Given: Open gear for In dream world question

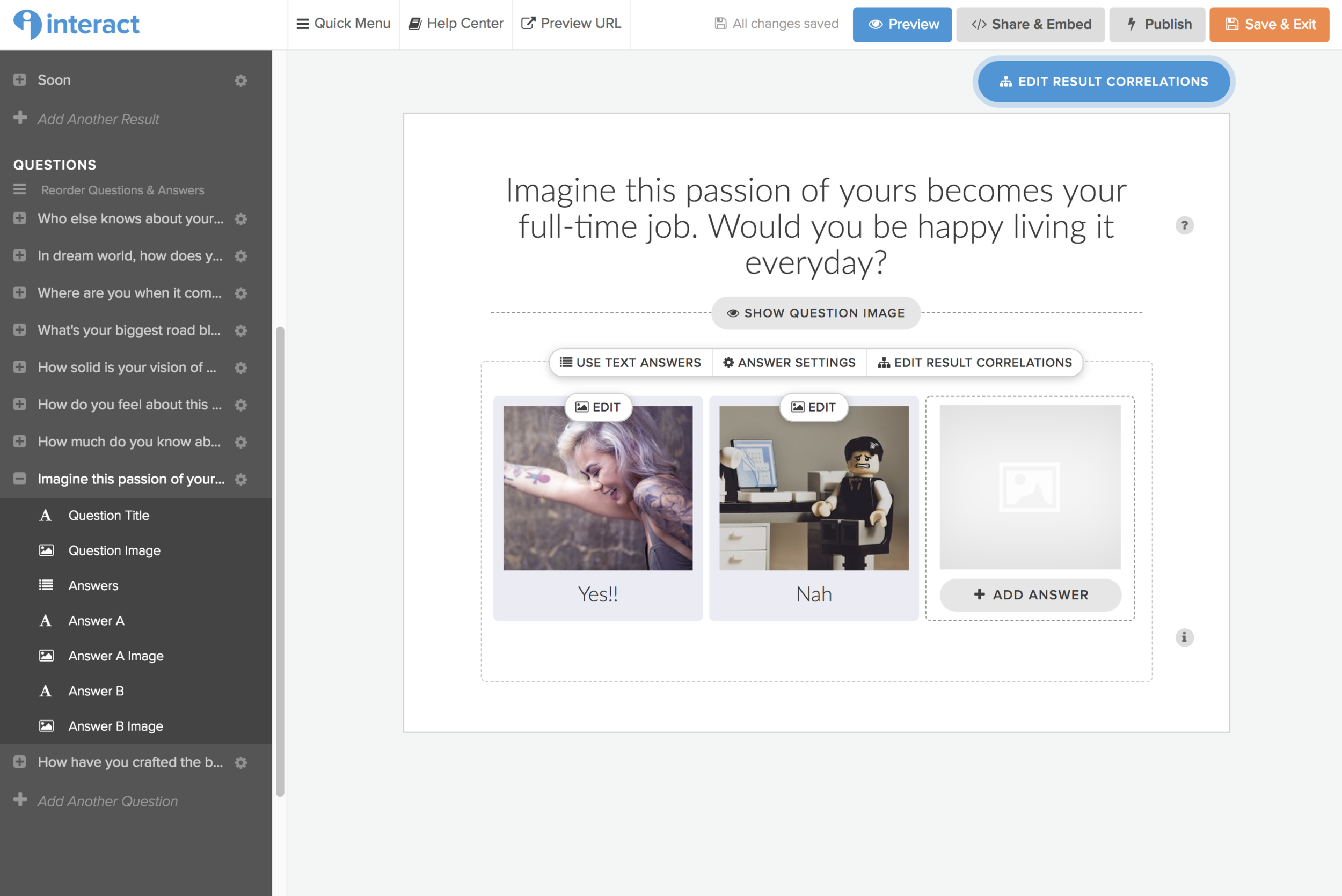Looking at the screenshot, I should tap(240, 256).
